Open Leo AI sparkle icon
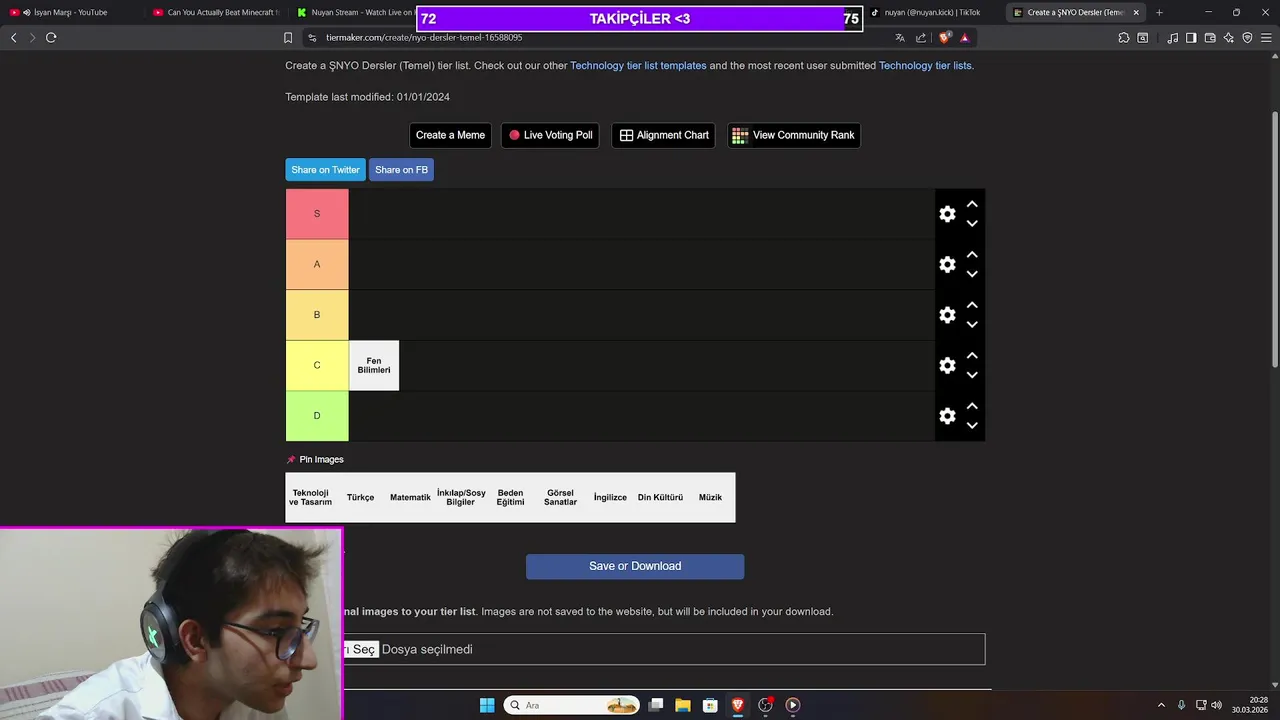The image size is (1280, 720). pyautogui.click(x=1229, y=38)
